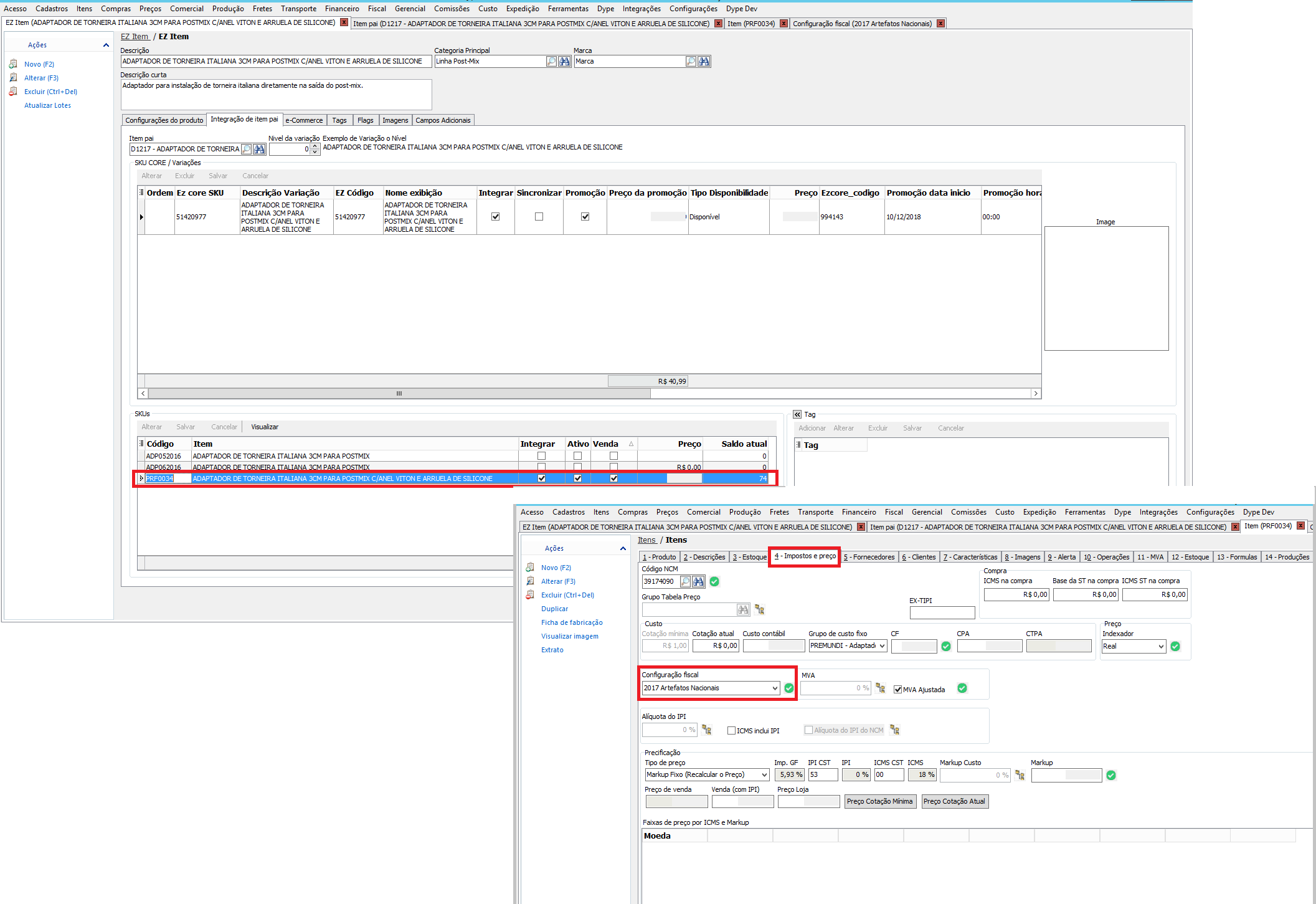This screenshot has width=1316, height=904.
Task: Click the hierarchy icon after Alíquota do IPI do NCM
Action: (x=894, y=730)
